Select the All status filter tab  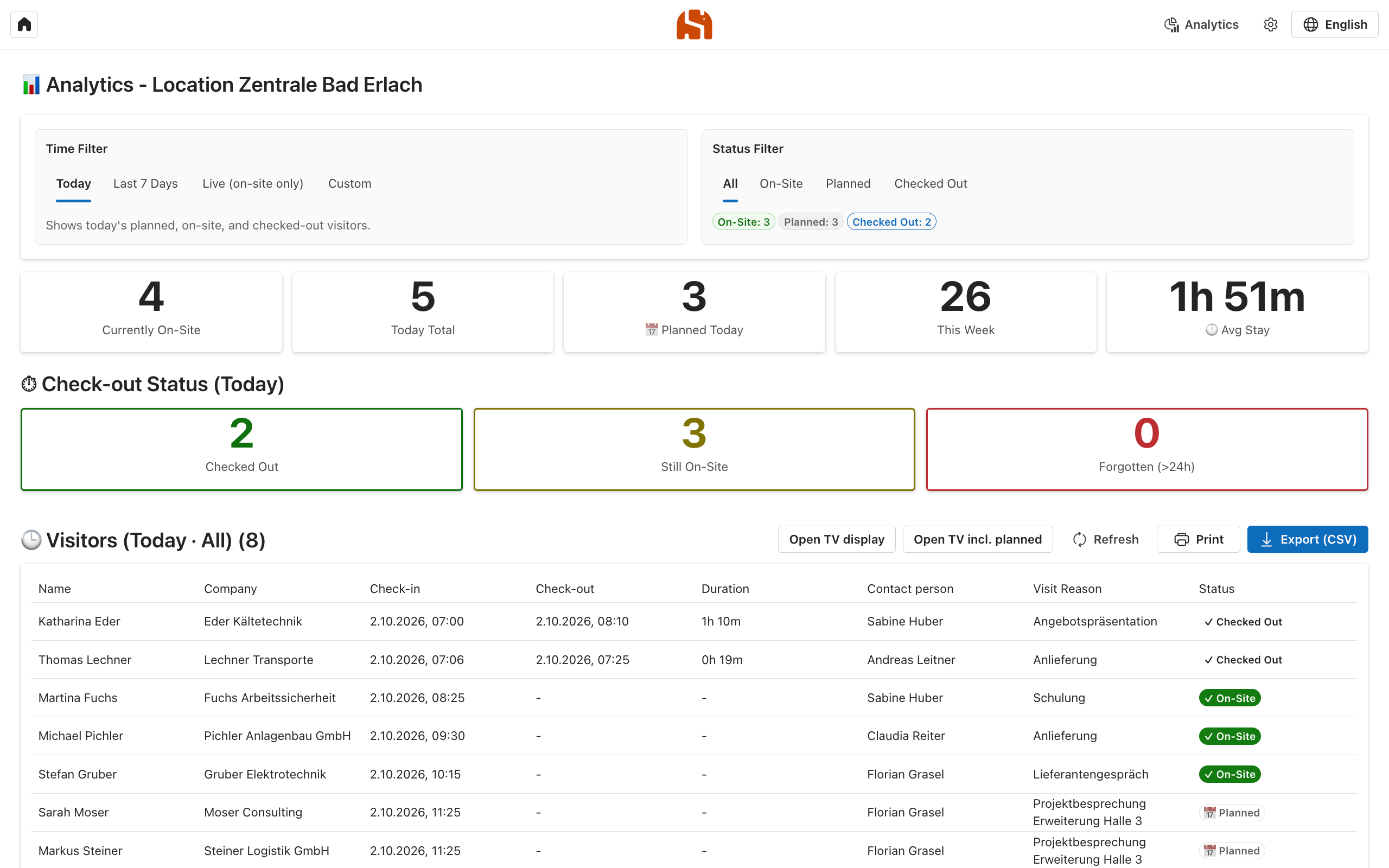coord(730,184)
